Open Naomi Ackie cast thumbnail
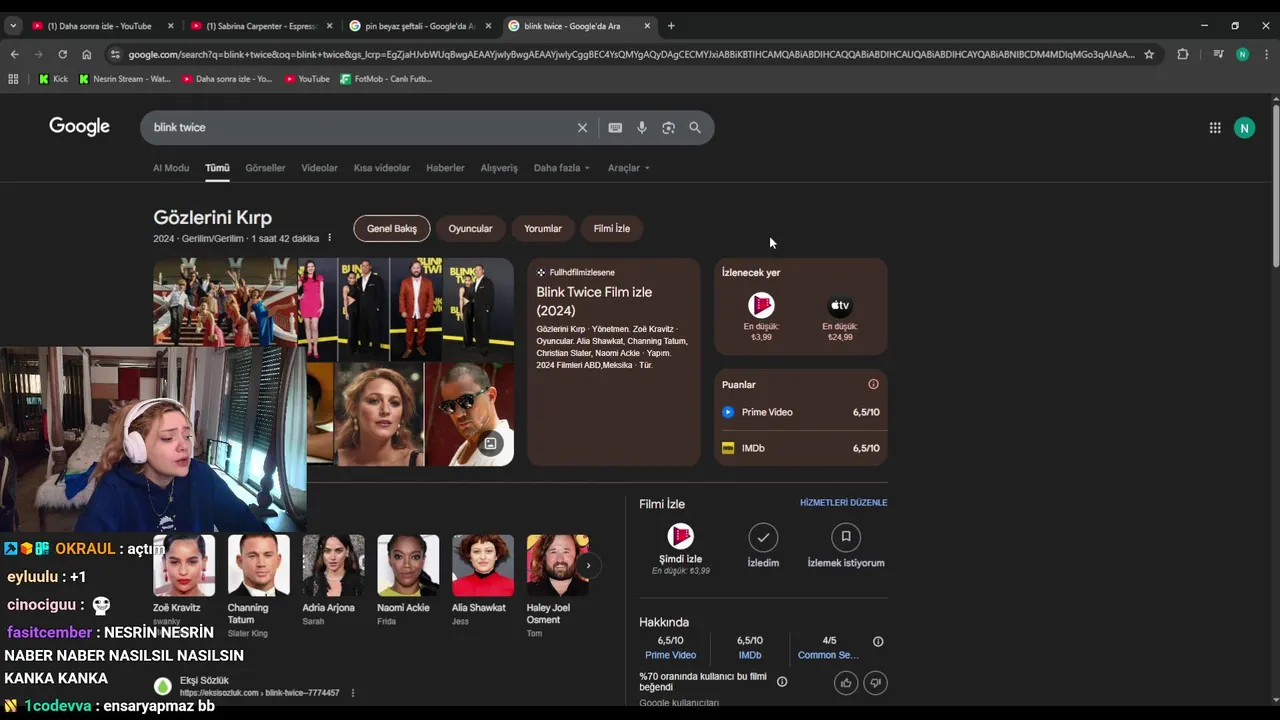1280x720 pixels. tap(408, 565)
